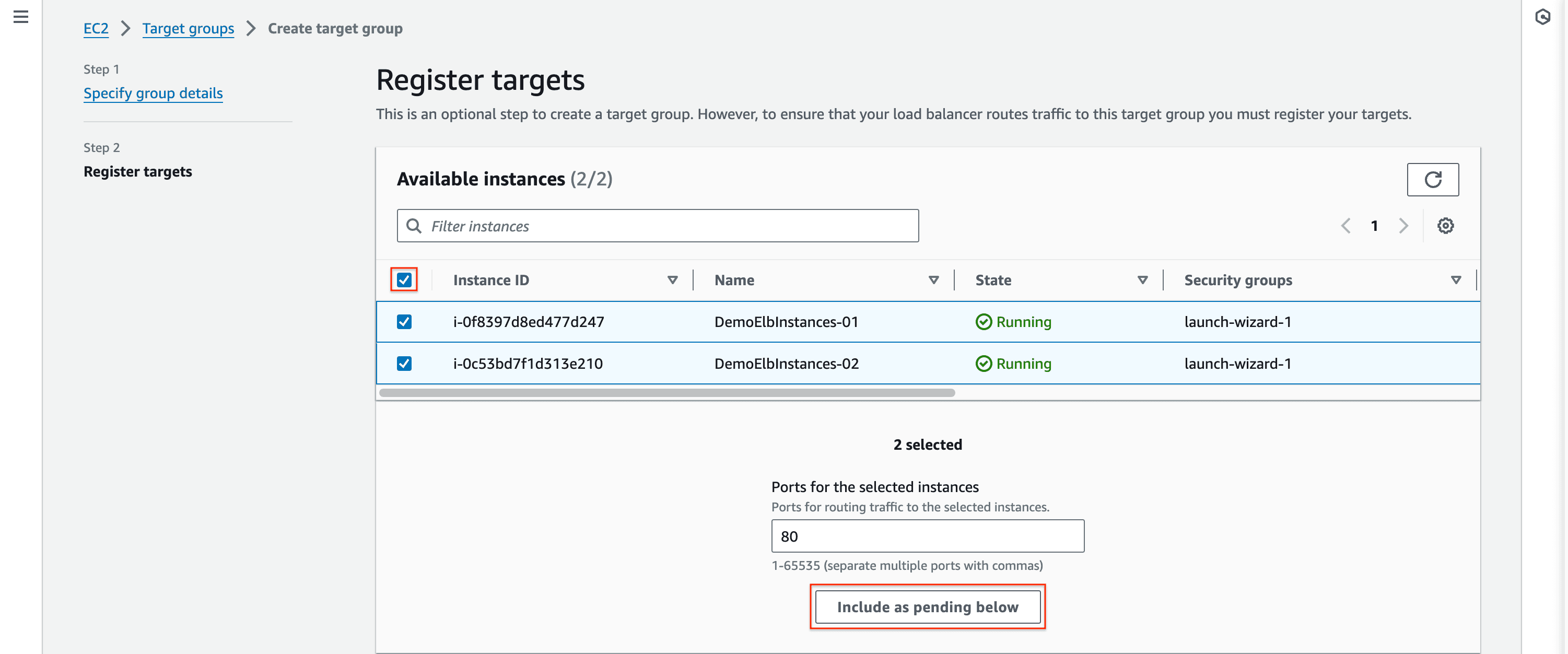
Task: Click Include as pending below button
Action: [x=927, y=606]
